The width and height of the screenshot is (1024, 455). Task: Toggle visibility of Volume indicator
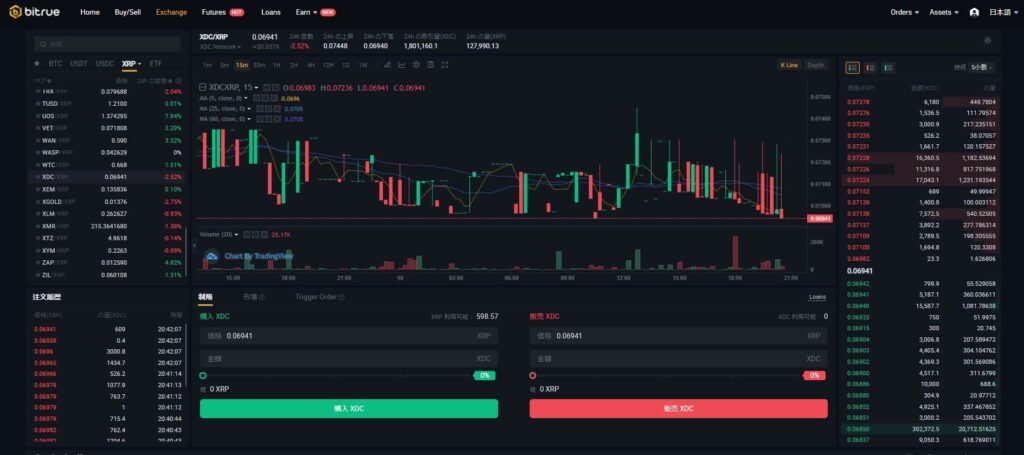pyautogui.click(x=247, y=234)
